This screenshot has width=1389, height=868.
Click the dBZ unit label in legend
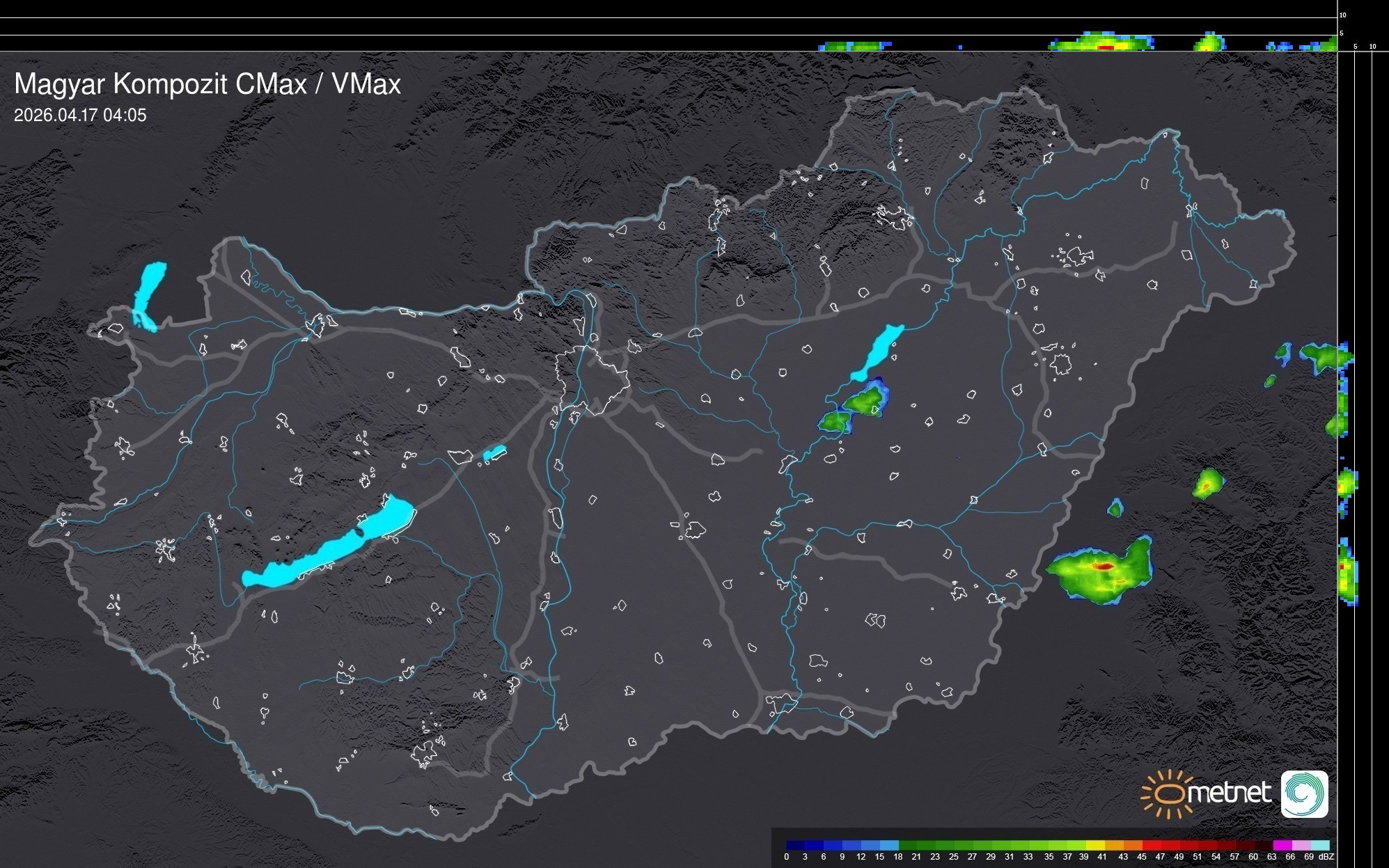(1326, 857)
